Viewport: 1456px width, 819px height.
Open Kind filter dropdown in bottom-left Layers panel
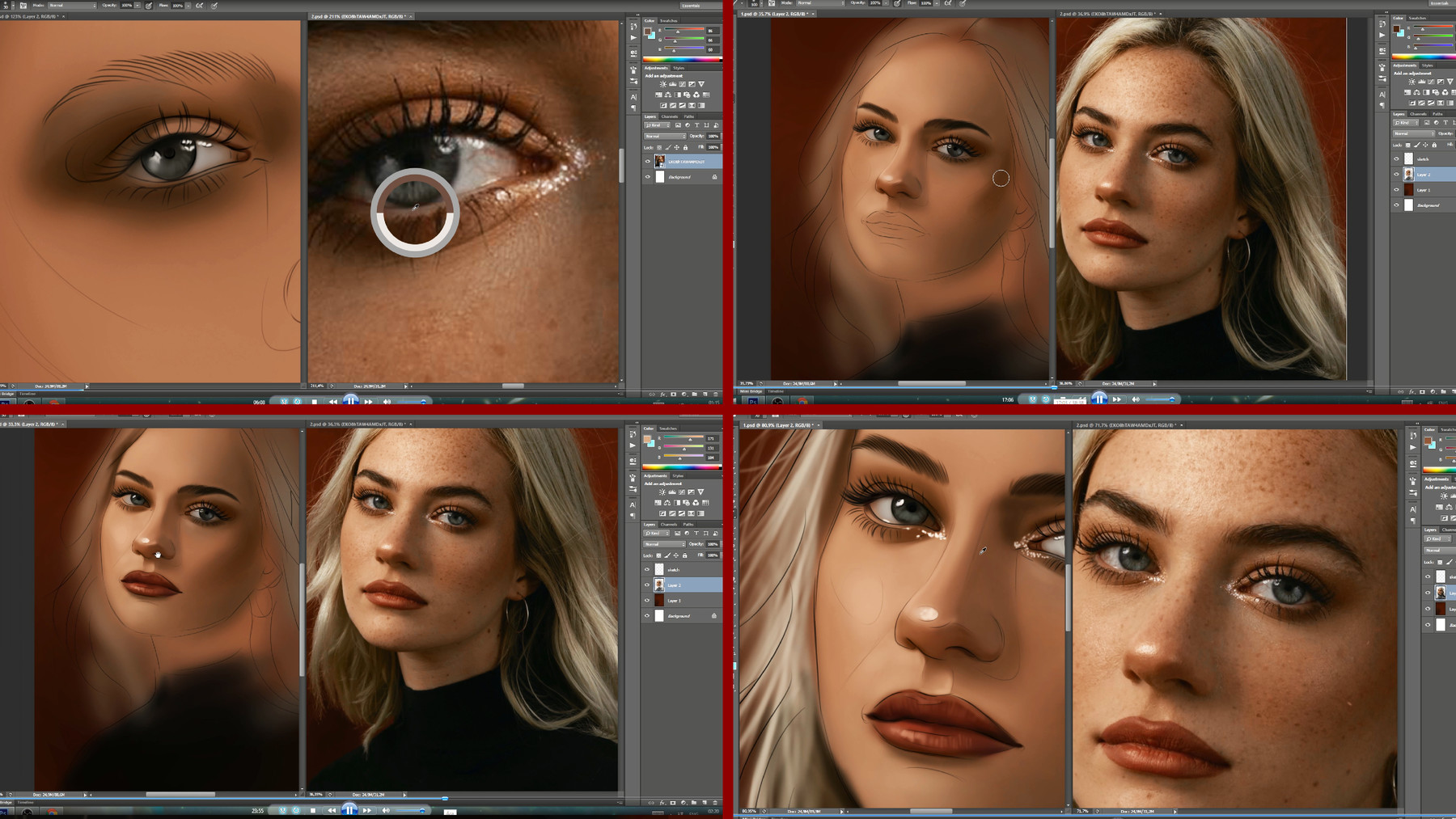point(656,533)
